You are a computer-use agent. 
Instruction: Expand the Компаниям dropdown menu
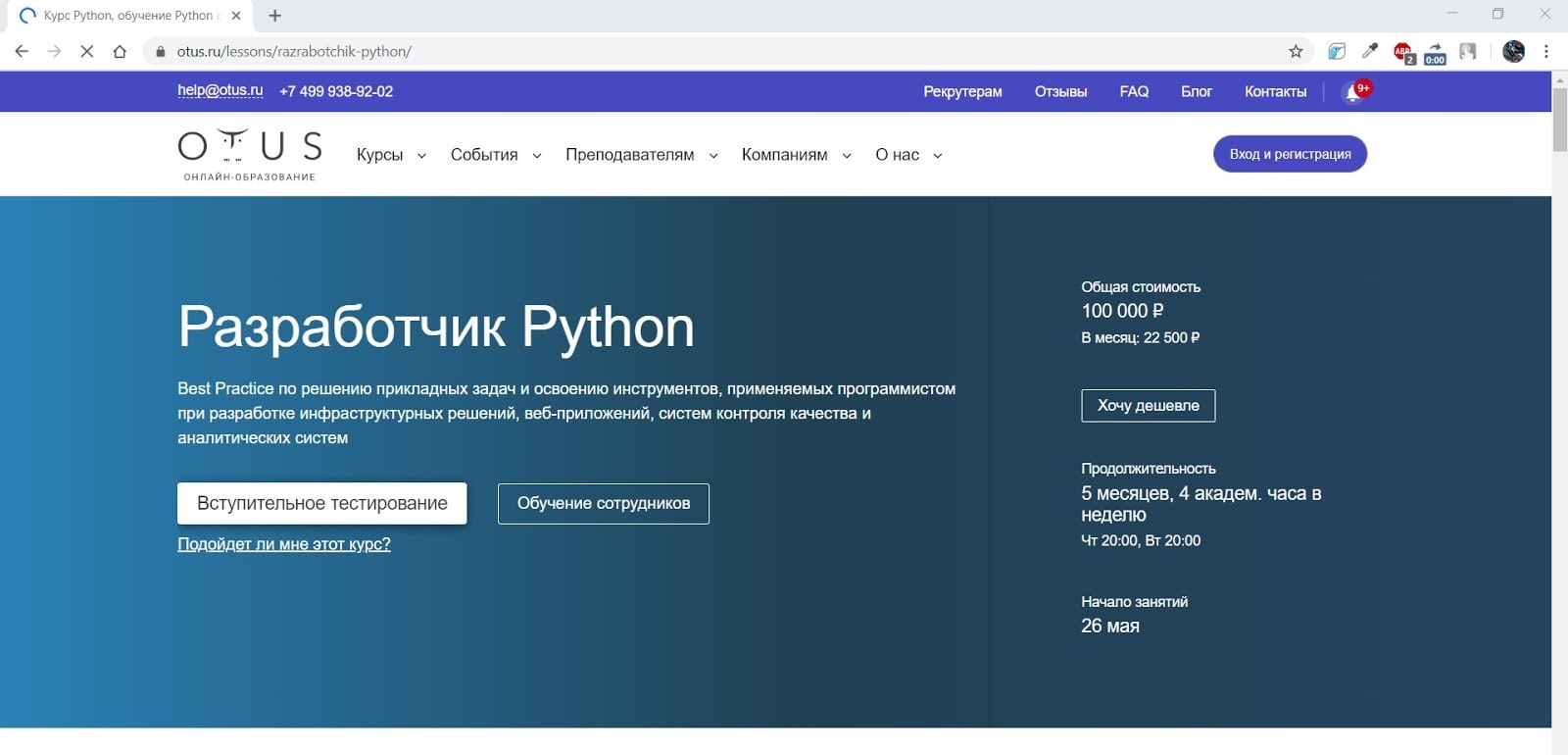pos(797,155)
